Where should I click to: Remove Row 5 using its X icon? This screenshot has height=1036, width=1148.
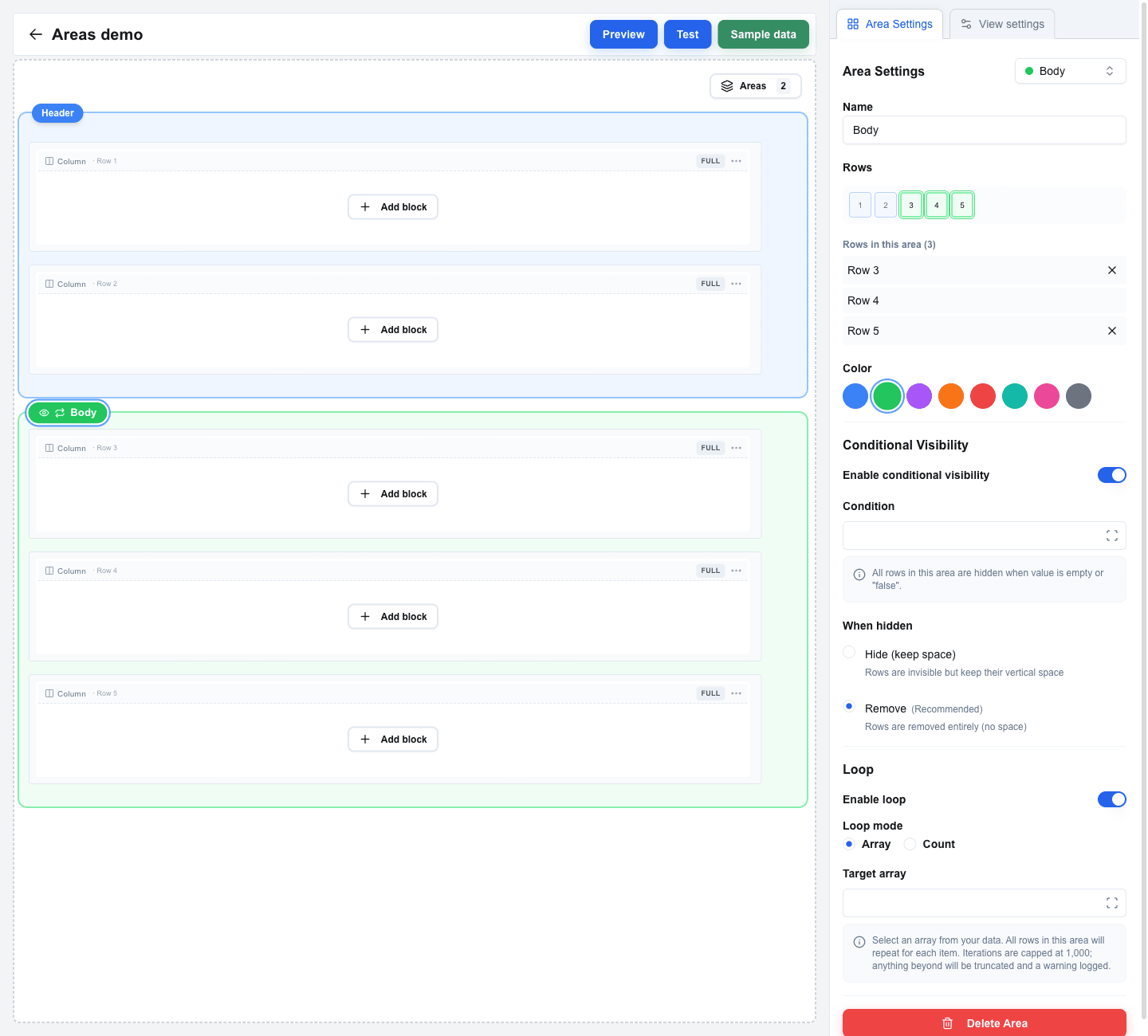tap(1112, 331)
